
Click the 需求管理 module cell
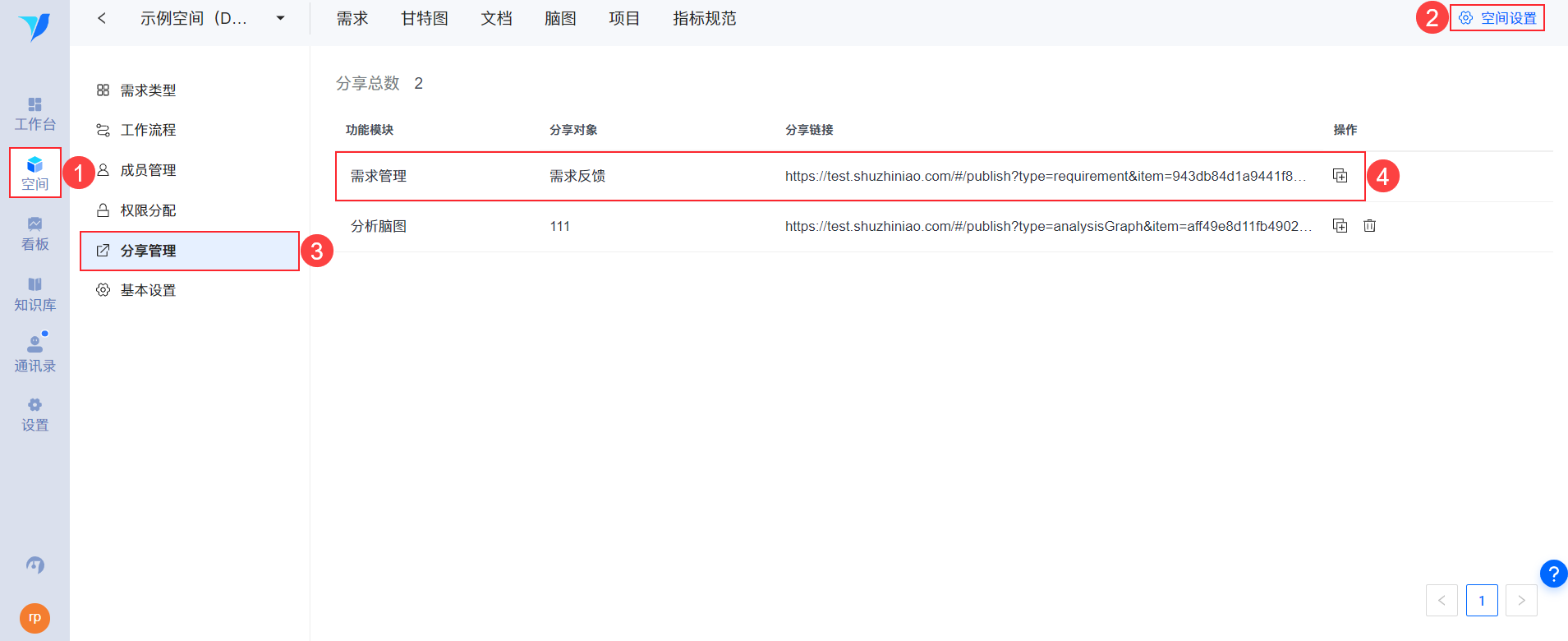[379, 176]
